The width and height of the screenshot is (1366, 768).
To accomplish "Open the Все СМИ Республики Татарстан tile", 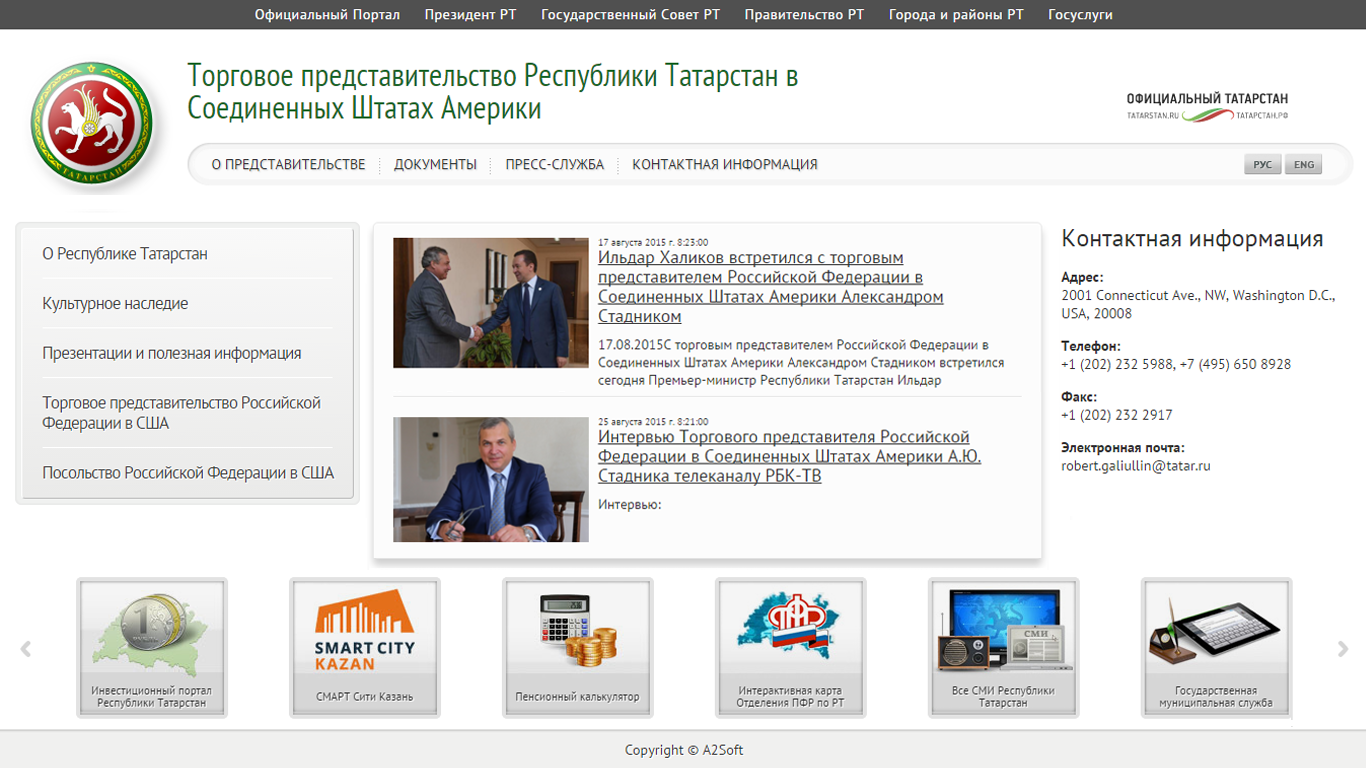I will (1003, 647).
